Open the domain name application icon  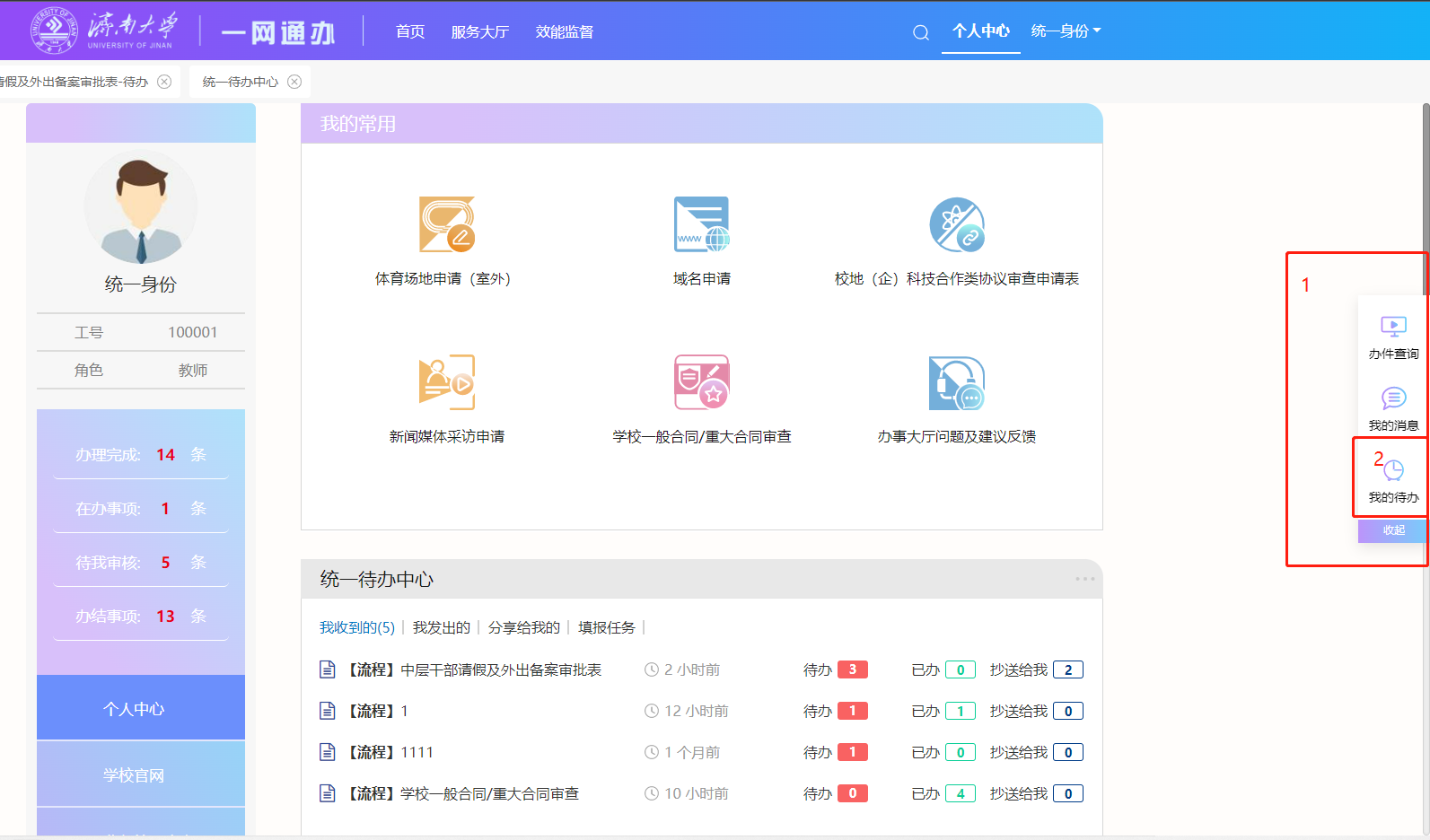point(701,225)
